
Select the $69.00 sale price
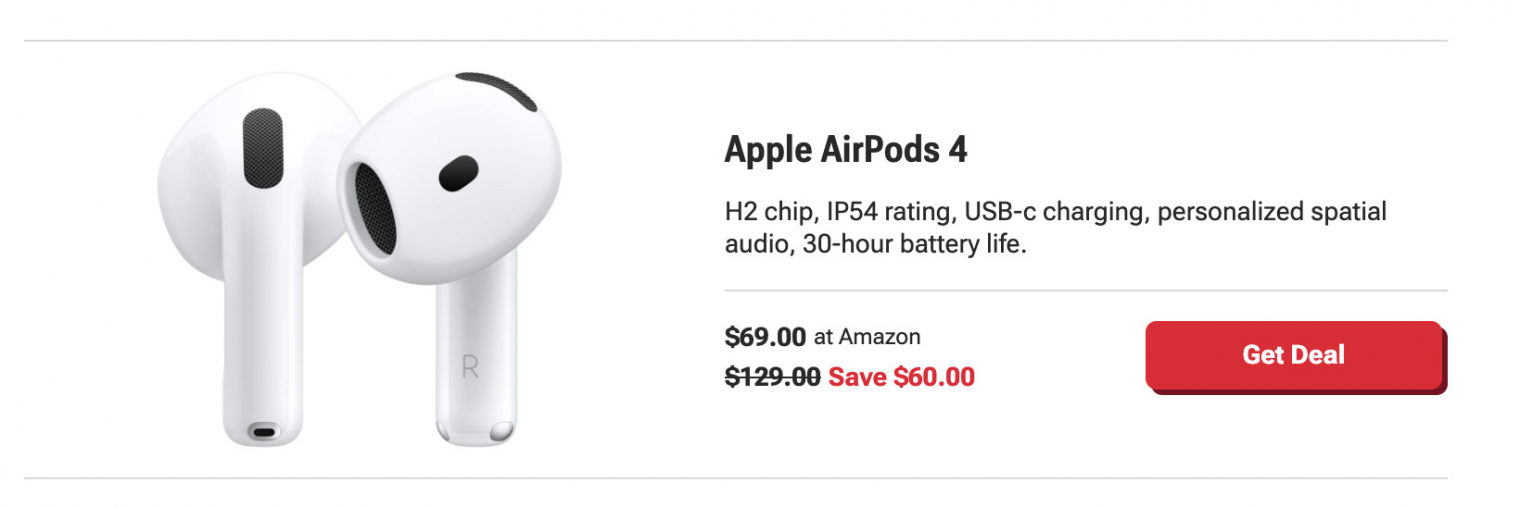point(765,337)
